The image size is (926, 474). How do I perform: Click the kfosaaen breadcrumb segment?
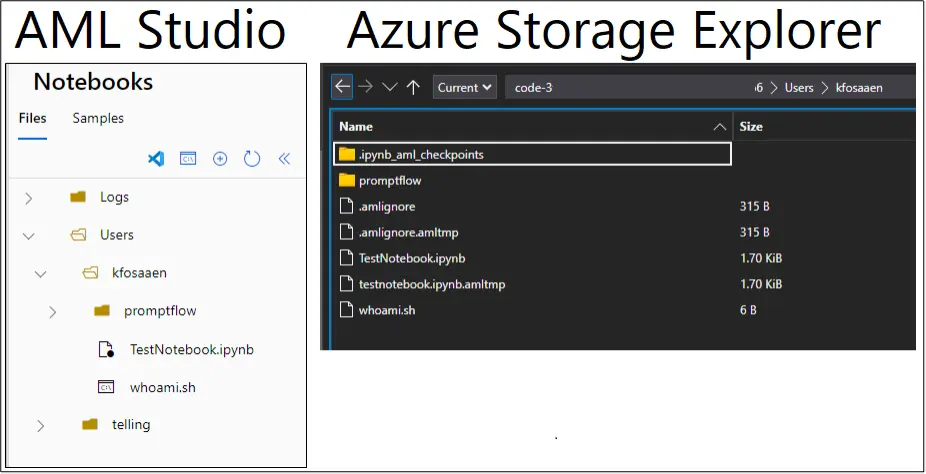(x=859, y=87)
